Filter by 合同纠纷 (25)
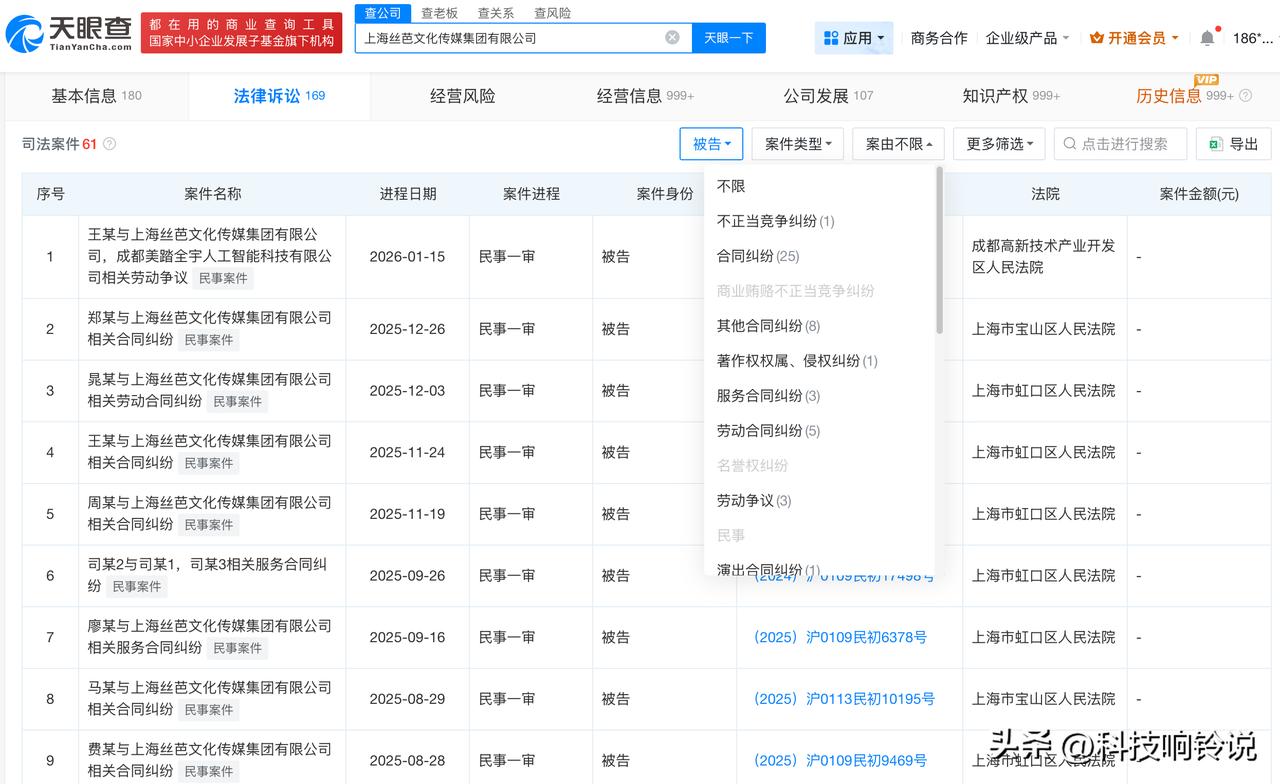 [758, 256]
